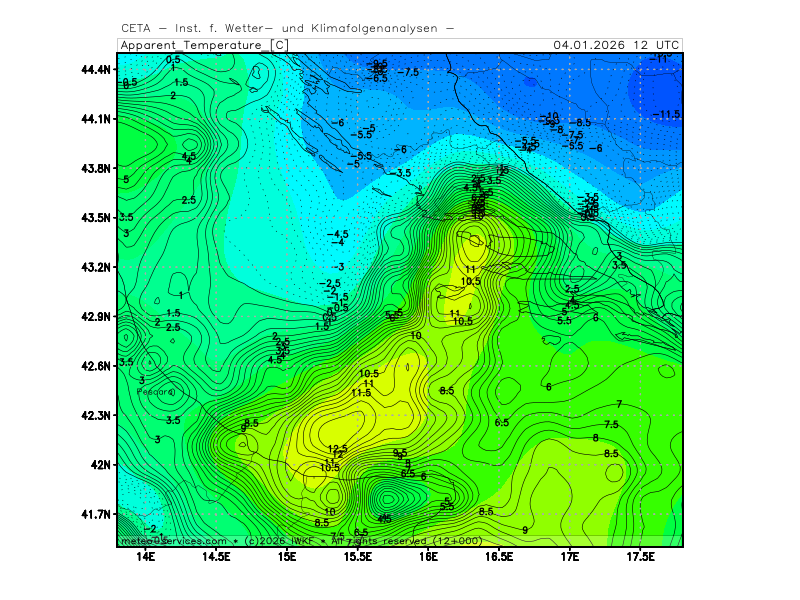Click the -7.5 contour label at the top
The height and width of the screenshot is (600, 800).
tap(408, 72)
